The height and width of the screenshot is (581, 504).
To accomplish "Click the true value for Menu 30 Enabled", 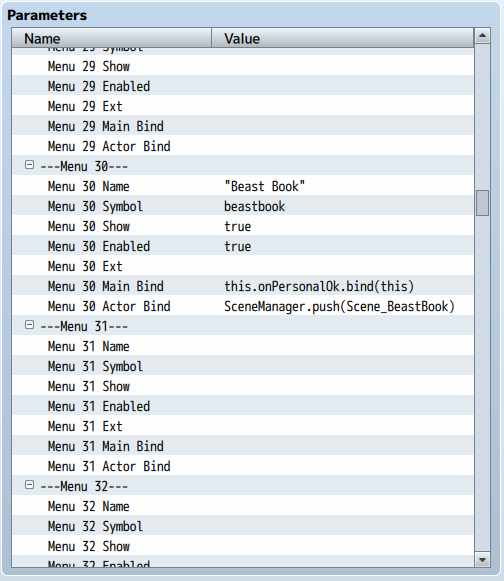I will [238, 246].
